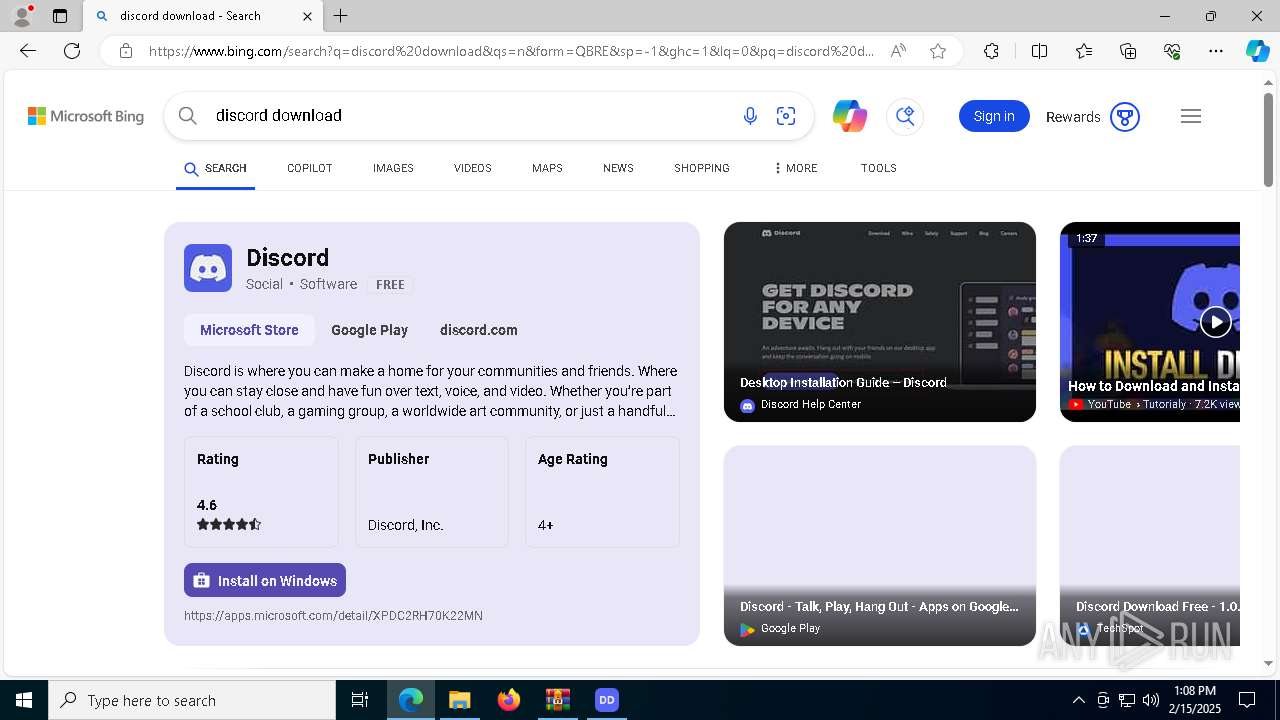The image size is (1280, 720).
Task: Click the Sign in button
Action: 994,116
